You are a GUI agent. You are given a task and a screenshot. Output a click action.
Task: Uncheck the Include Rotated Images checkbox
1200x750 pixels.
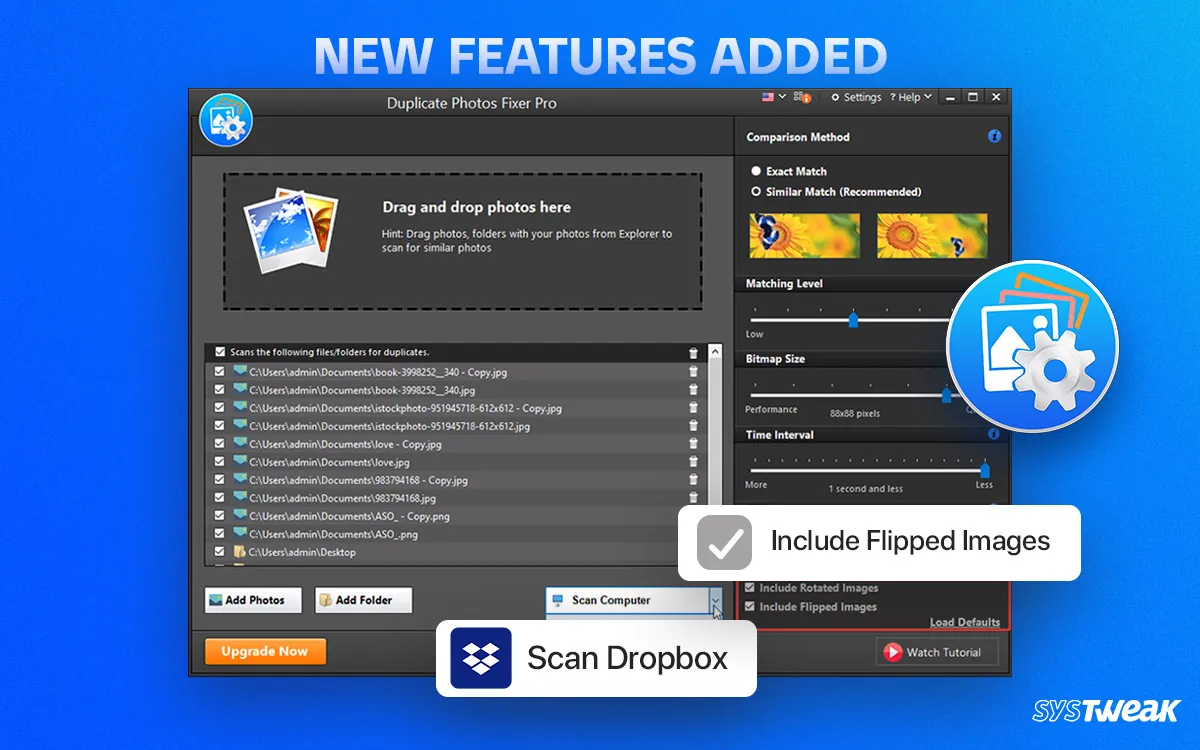[x=750, y=588]
